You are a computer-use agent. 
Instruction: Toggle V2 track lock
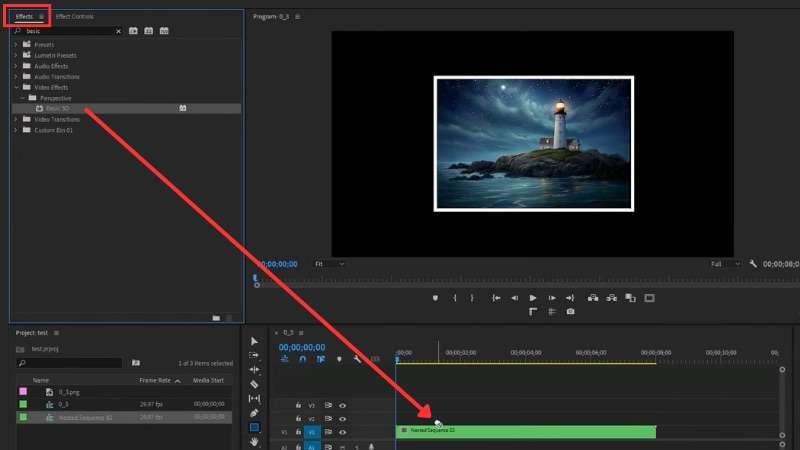pyautogui.click(x=298, y=419)
